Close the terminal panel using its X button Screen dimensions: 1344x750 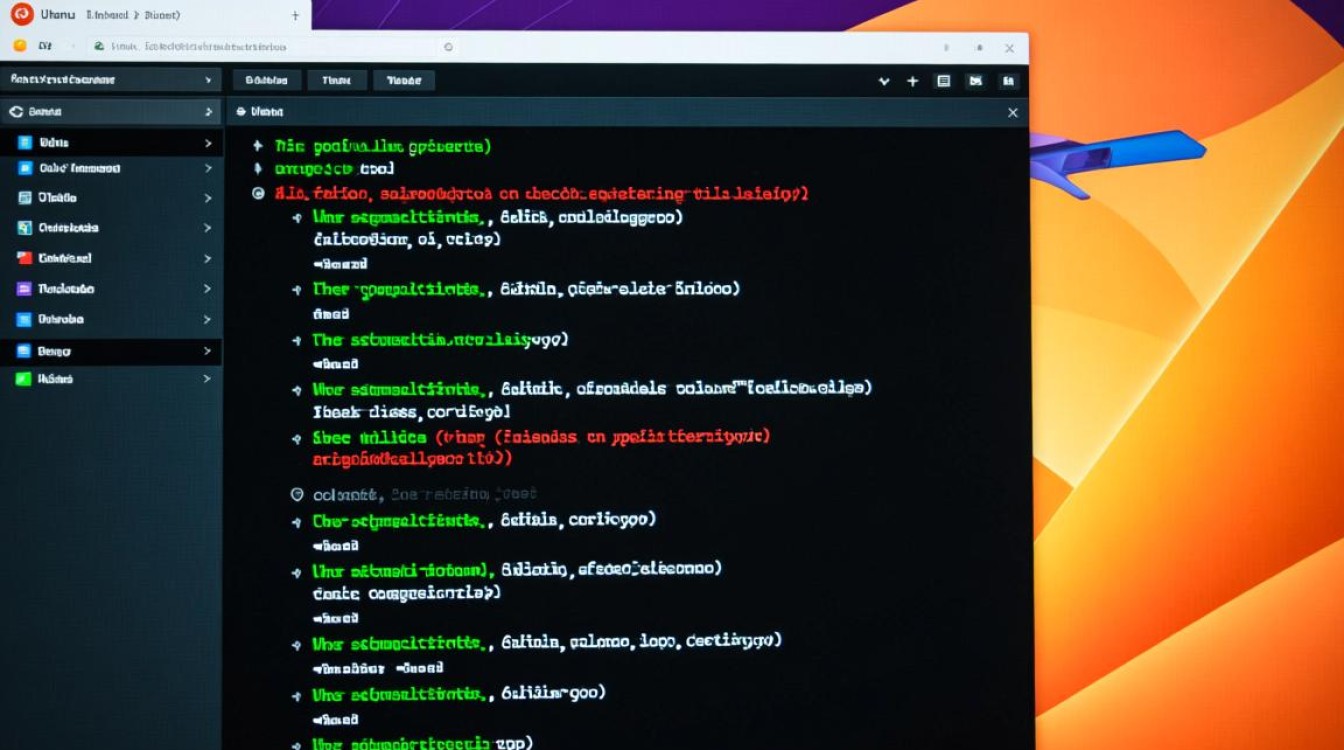1012,113
